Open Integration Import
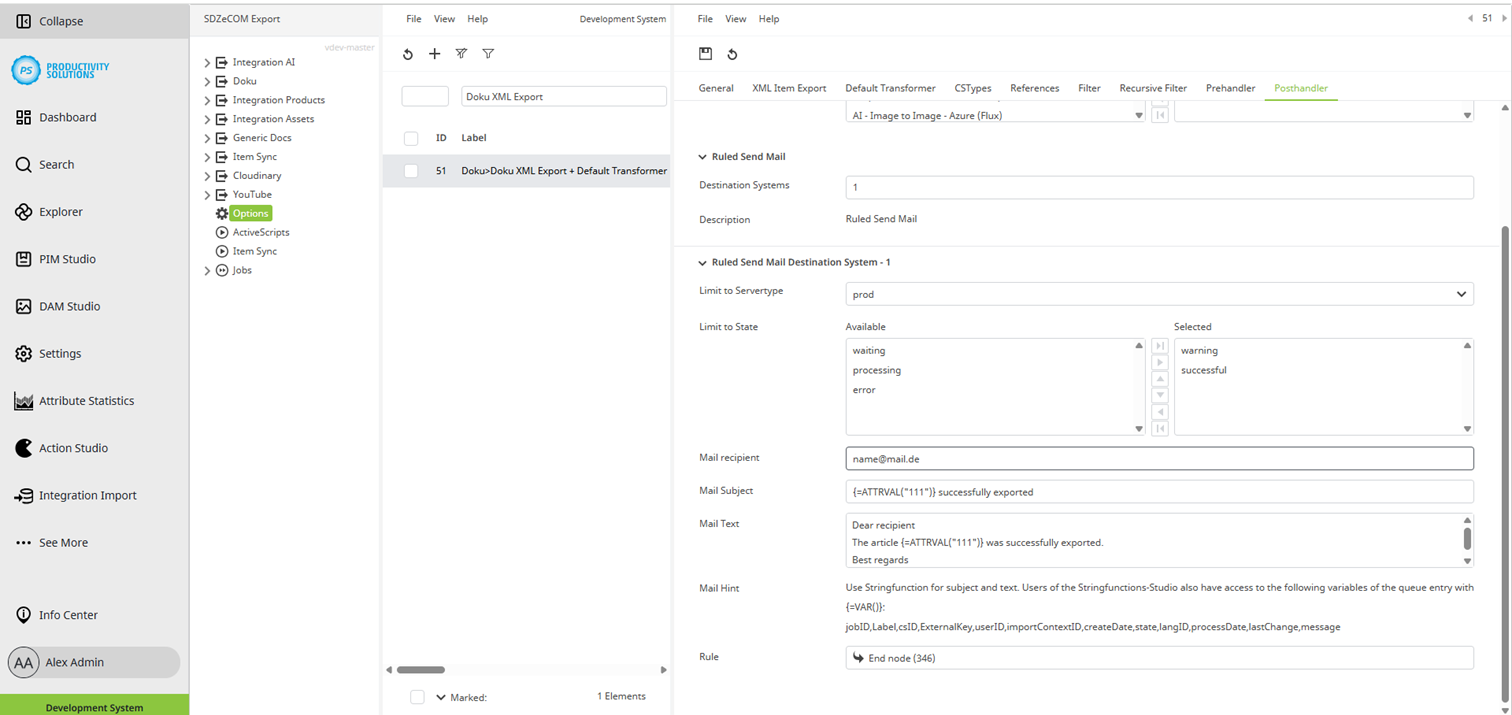The width and height of the screenshot is (1512, 715). pyautogui.click(x=76, y=495)
